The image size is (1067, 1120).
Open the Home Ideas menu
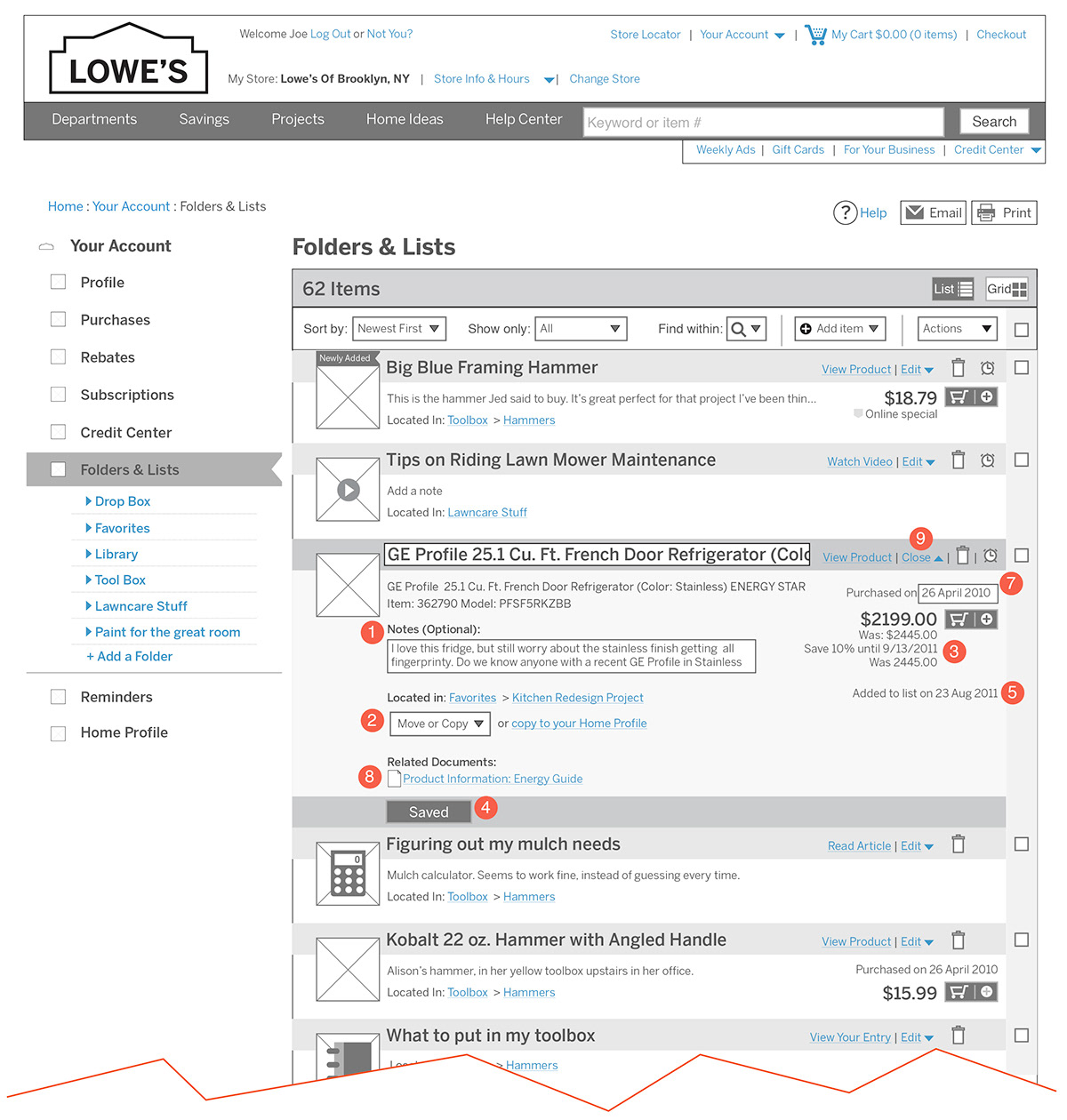coord(405,119)
